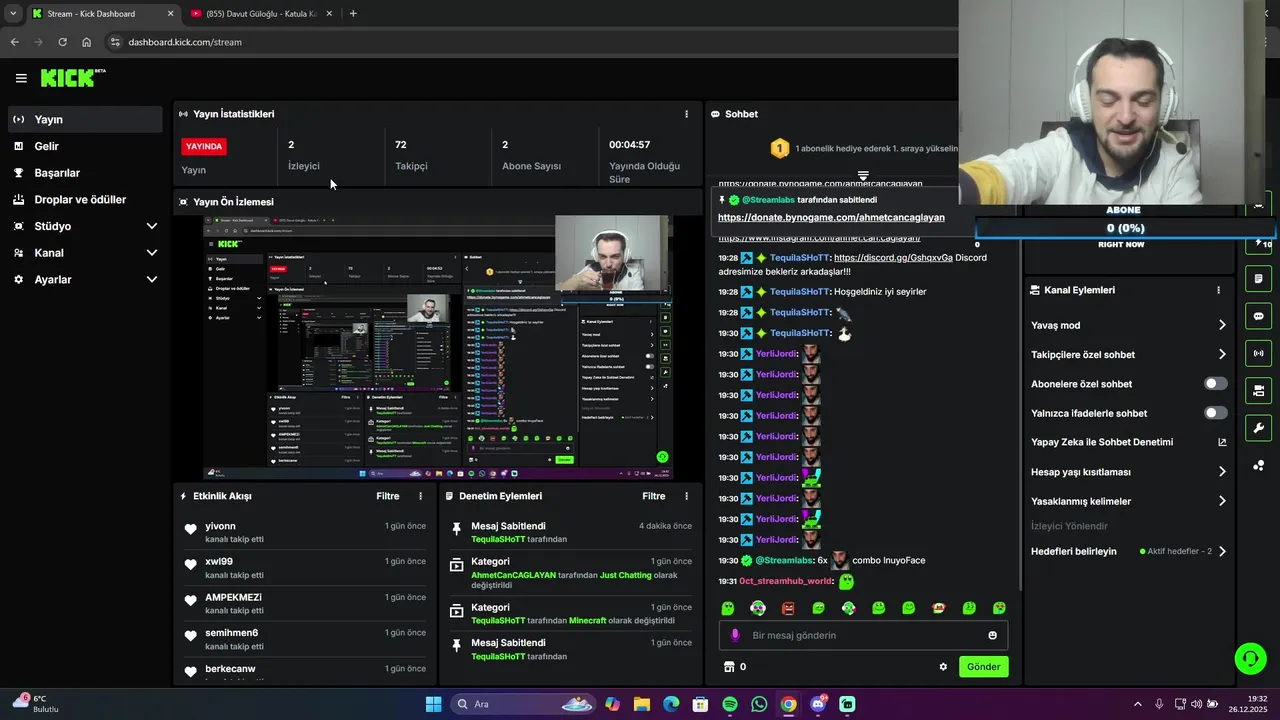Screen dimensions: 1280x720
Task: Click the dashboard.kick.com/stream address bar
Action: tap(185, 42)
